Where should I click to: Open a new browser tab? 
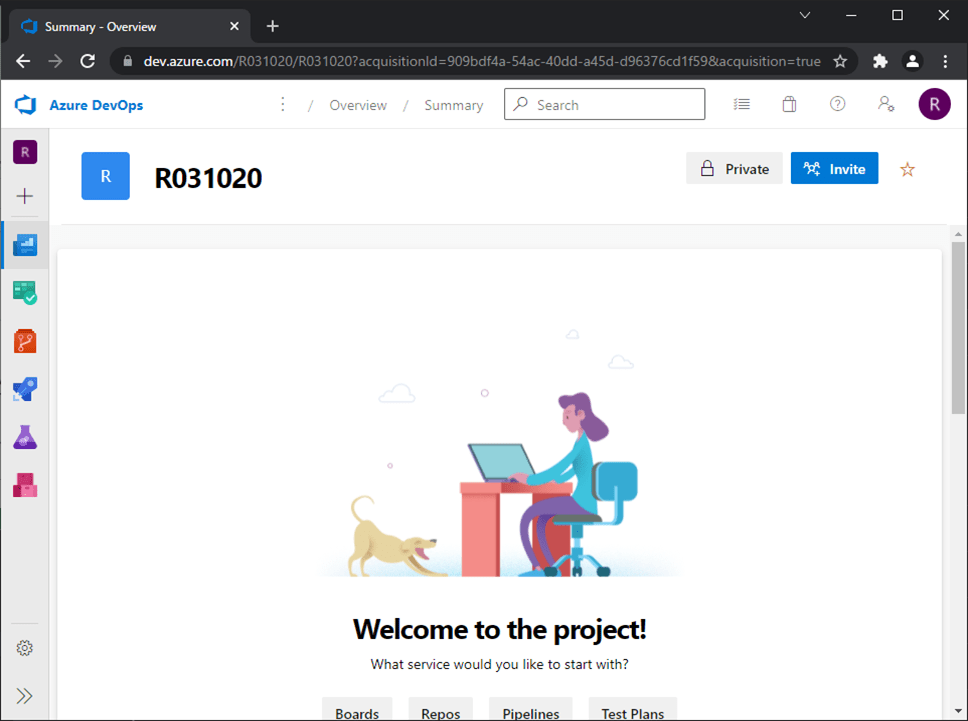(x=272, y=26)
